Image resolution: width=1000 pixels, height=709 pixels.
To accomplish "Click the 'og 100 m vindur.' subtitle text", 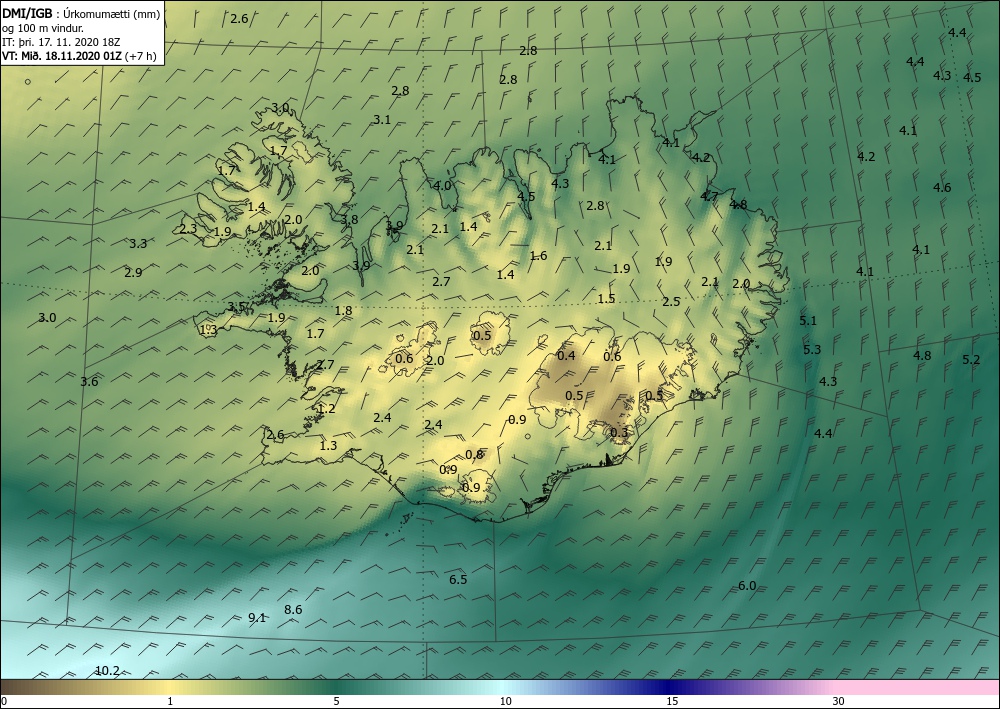I will tap(43, 28).
